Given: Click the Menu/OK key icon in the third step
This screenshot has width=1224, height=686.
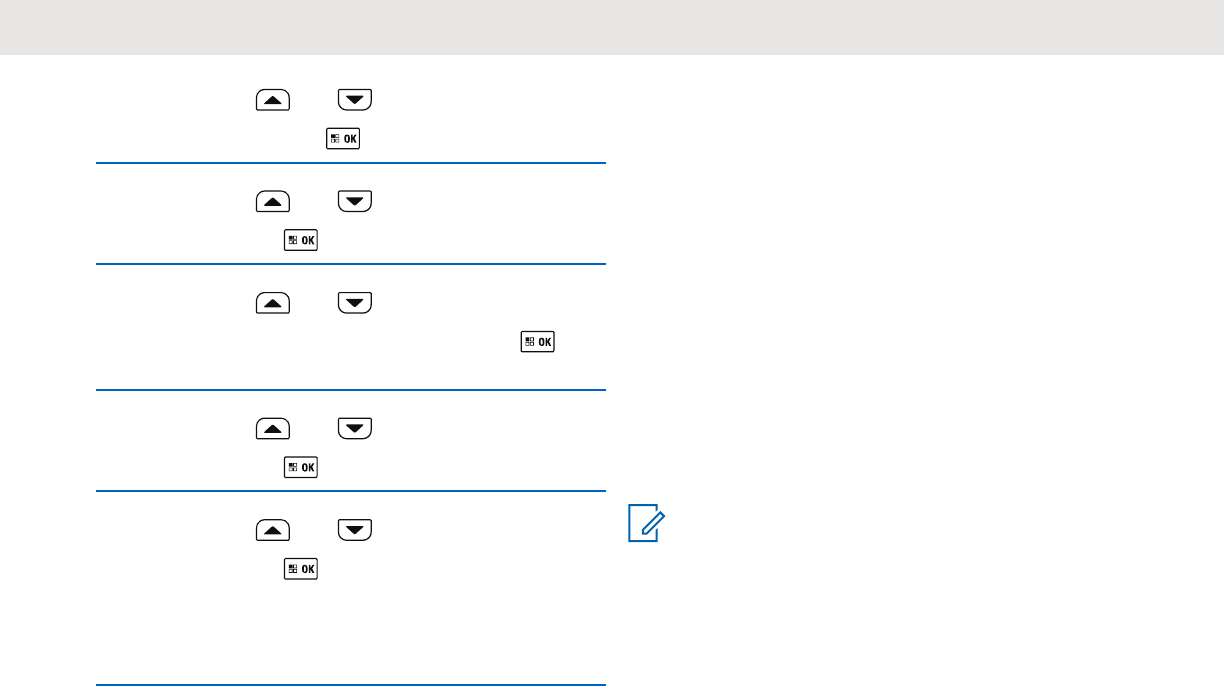Looking at the screenshot, I should 537,342.
